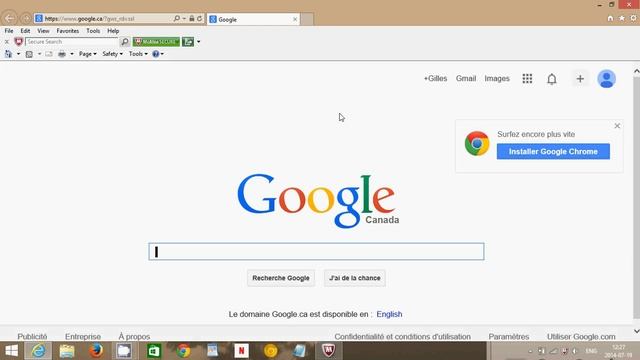Image resolution: width=640 pixels, height=360 pixels.
Task: Open the address bar search dropdown arrow
Action: 184,18
